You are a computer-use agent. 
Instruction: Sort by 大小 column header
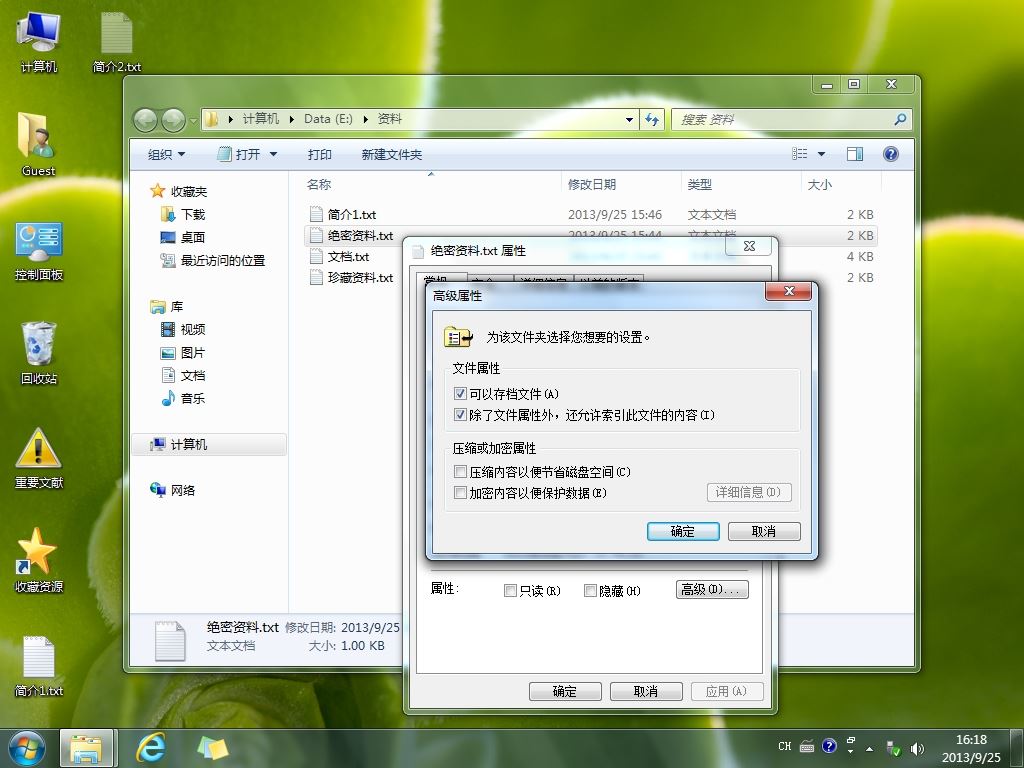(840, 185)
